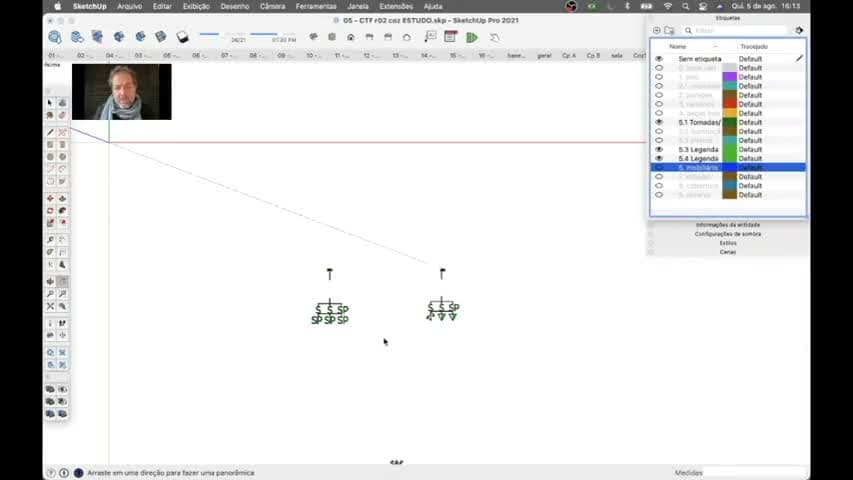
Task: Open the Ajuda menu
Action: click(x=433, y=7)
